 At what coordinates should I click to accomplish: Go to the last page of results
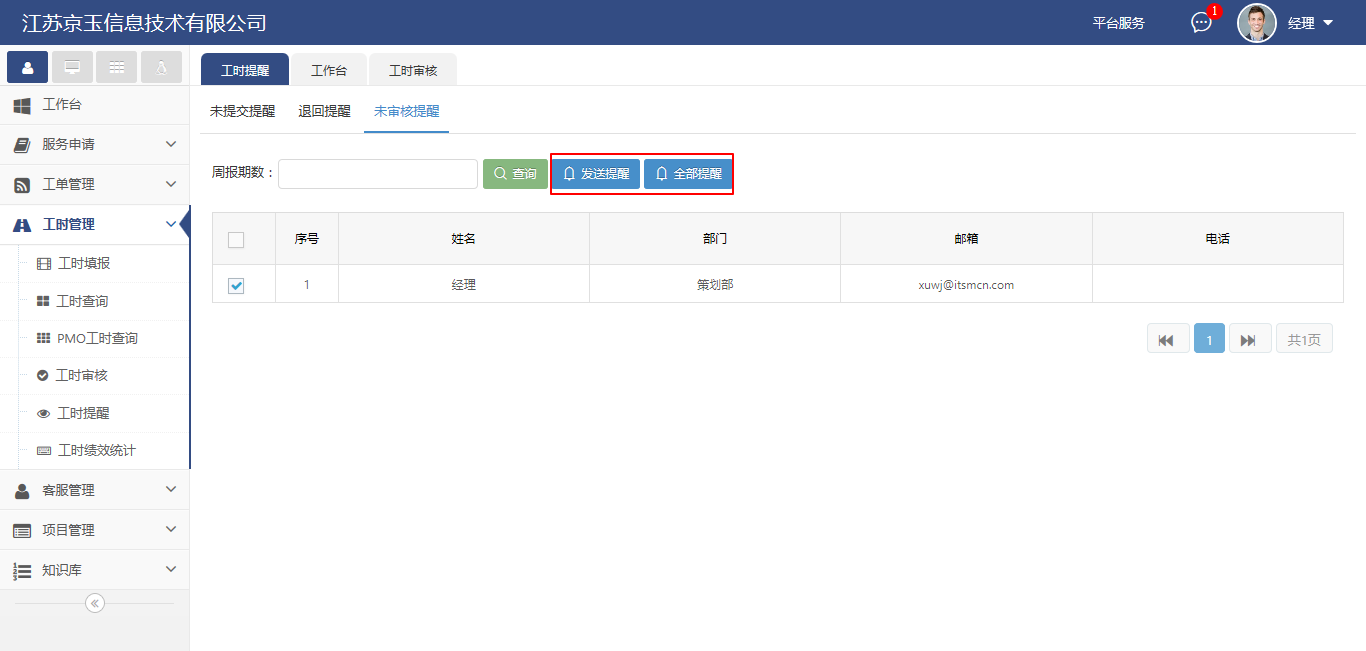1249,340
